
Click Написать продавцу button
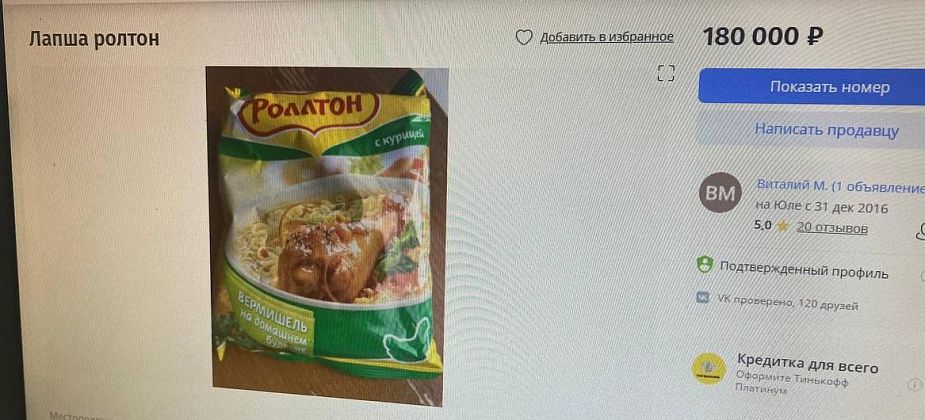coord(812,130)
